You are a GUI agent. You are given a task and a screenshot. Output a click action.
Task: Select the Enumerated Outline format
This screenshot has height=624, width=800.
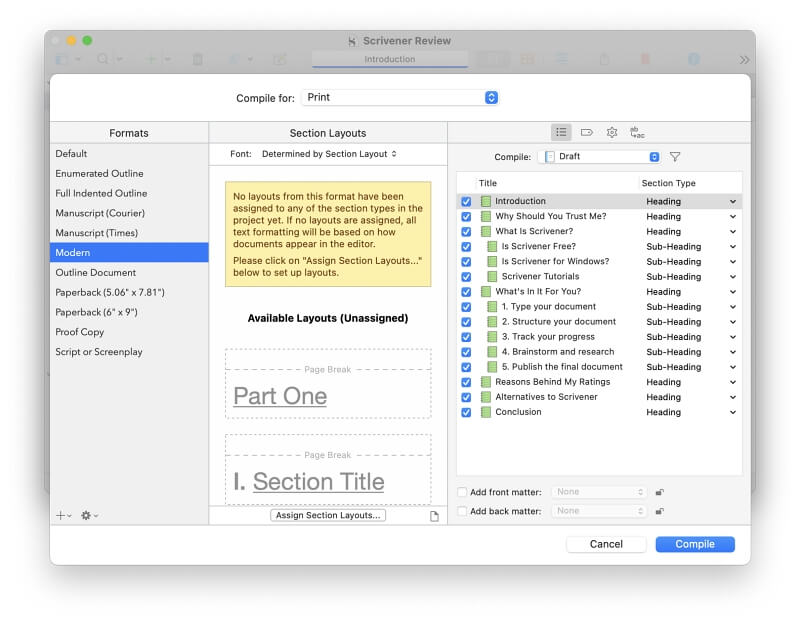pos(129,173)
